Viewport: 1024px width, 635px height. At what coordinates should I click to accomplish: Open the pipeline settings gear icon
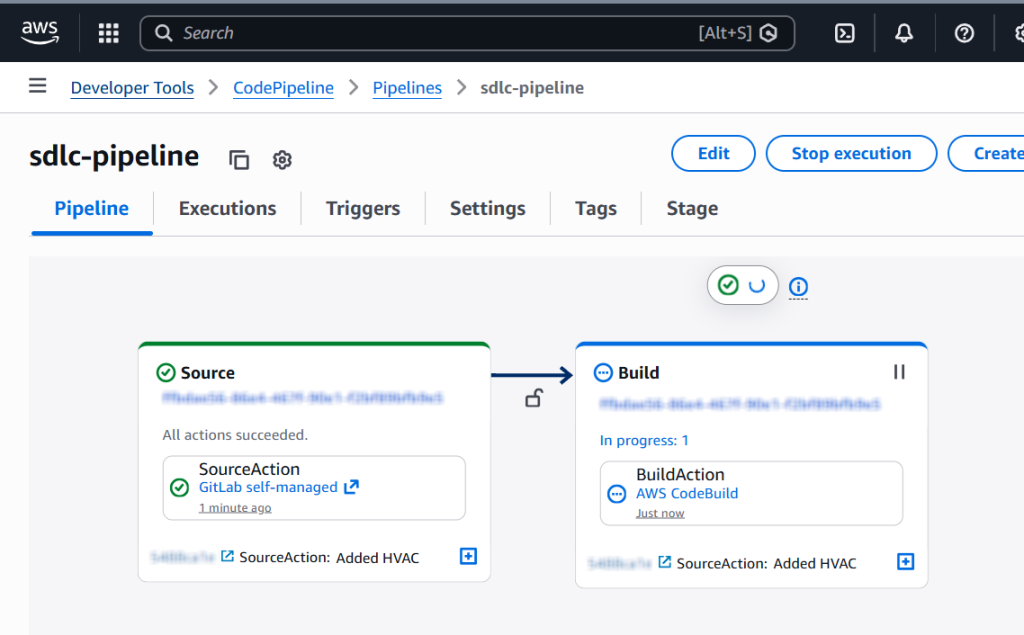(282, 159)
